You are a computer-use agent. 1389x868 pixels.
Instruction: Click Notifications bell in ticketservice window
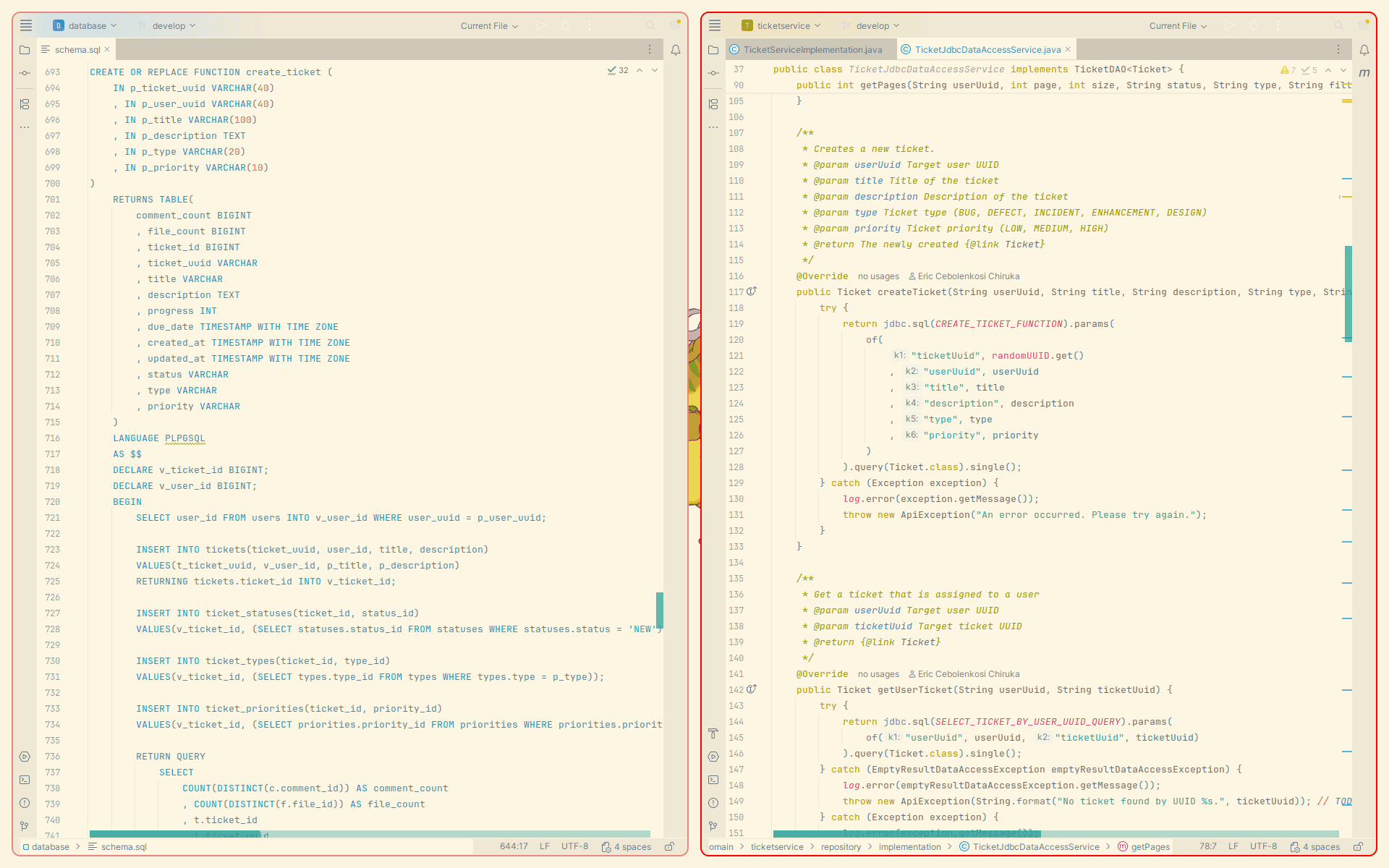click(x=1364, y=50)
